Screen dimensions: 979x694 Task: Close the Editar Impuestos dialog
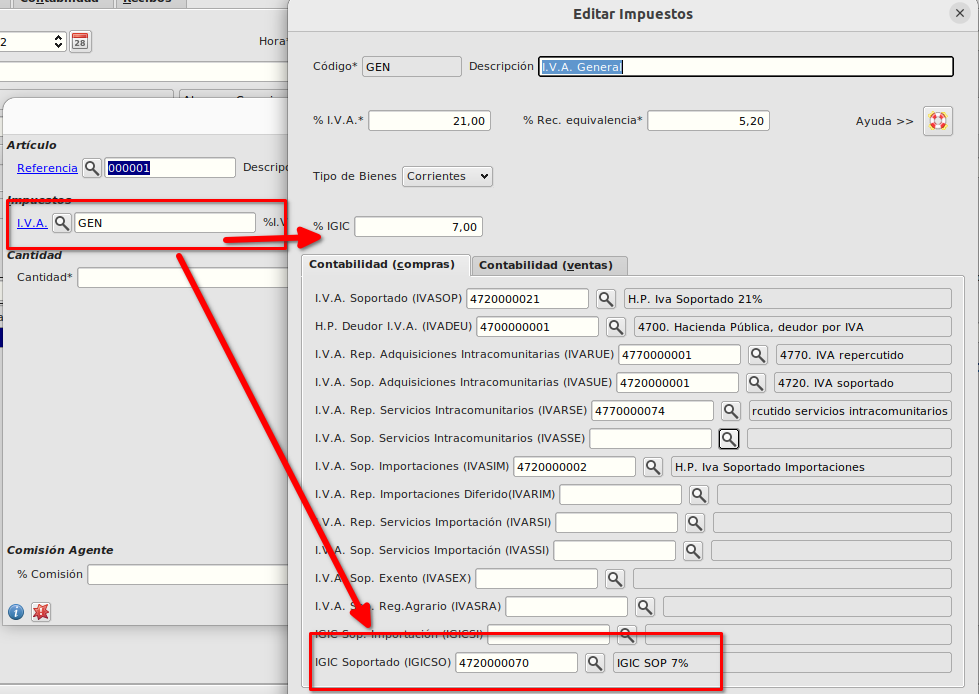960,13
